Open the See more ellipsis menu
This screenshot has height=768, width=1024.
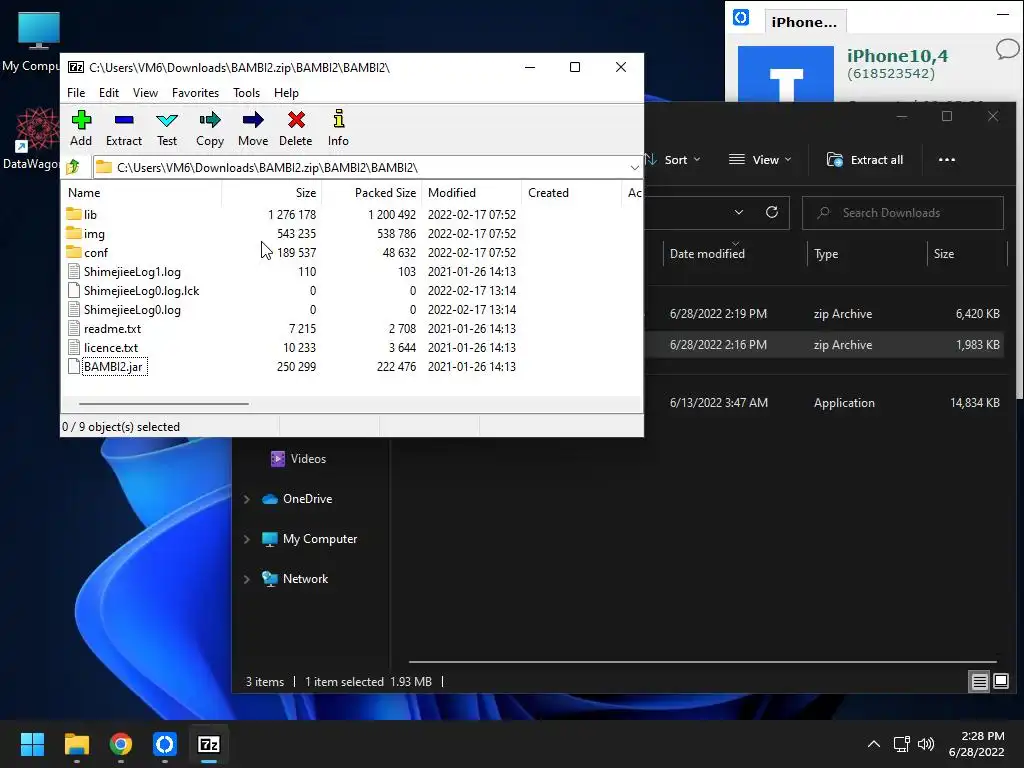pyautogui.click(x=947, y=160)
